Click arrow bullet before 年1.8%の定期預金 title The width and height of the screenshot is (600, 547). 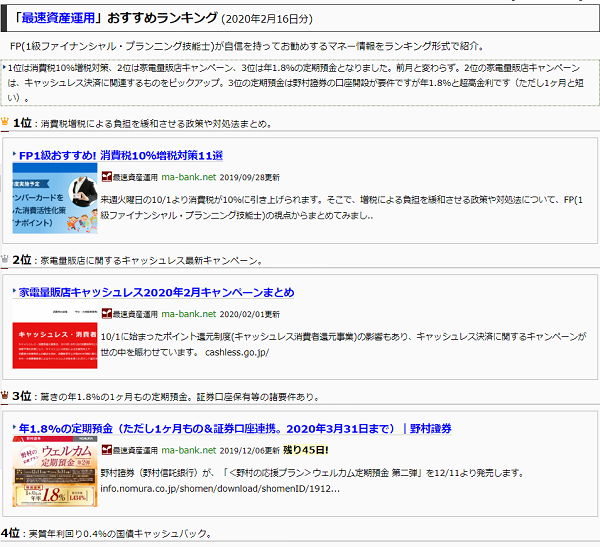(x=15, y=428)
